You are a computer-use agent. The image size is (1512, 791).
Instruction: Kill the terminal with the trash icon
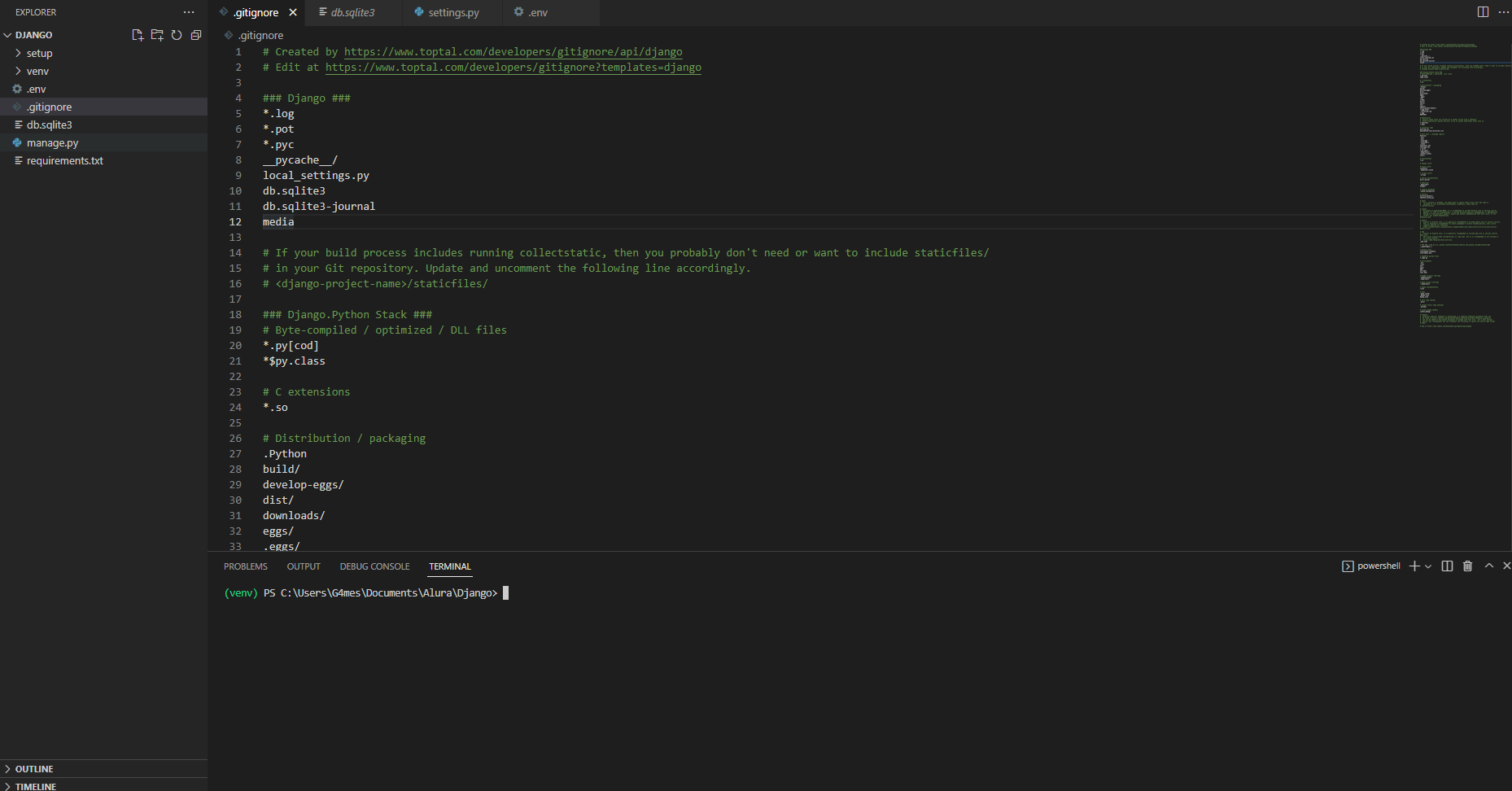point(1467,566)
